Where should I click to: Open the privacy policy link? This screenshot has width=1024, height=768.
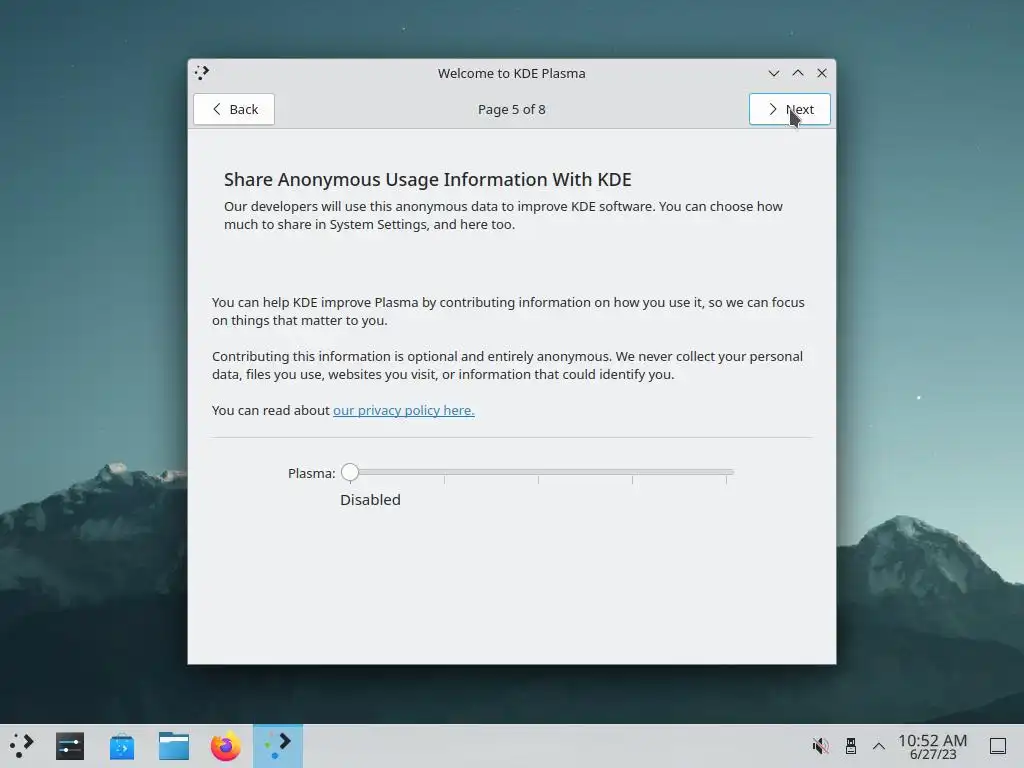point(404,410)
